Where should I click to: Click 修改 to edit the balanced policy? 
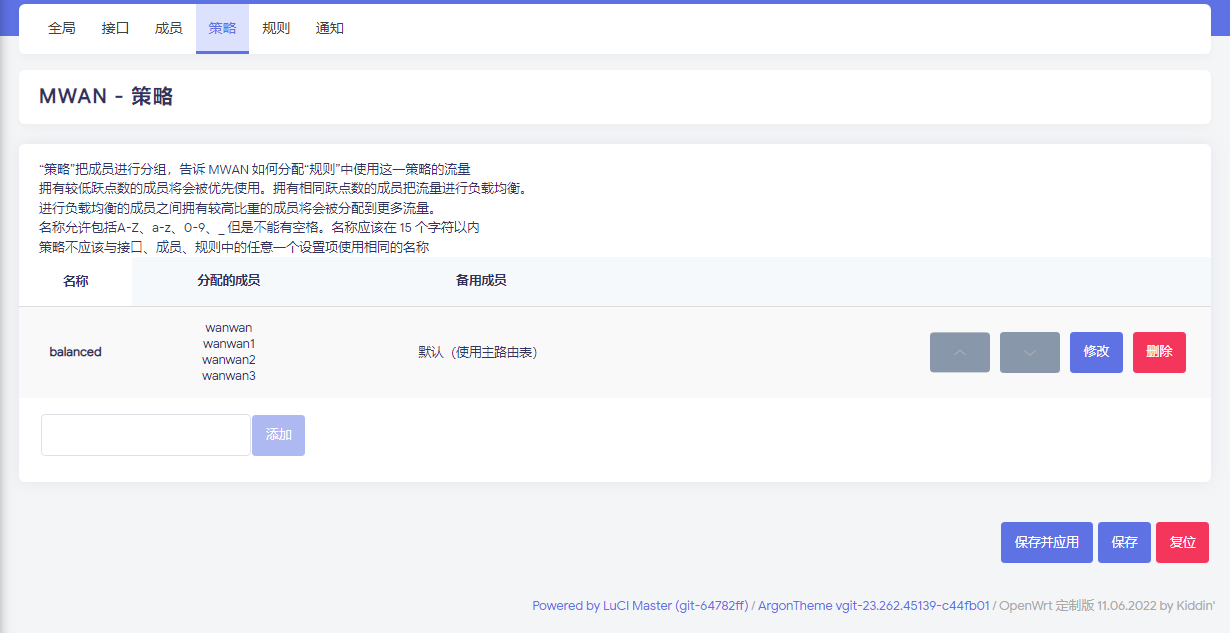point(1096,352)
